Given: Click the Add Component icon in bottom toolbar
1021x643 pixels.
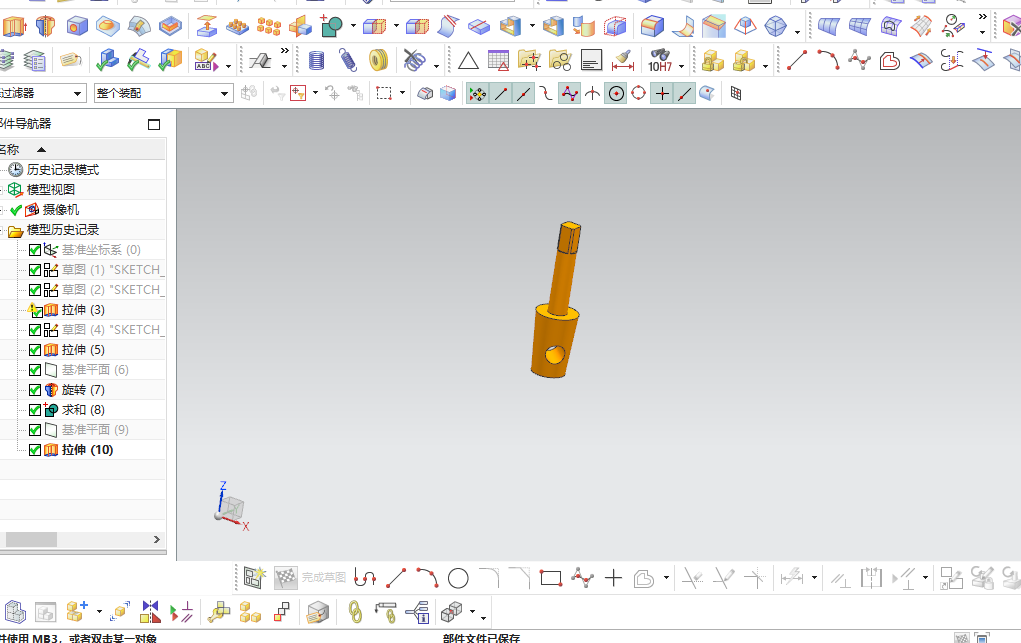Looking at the screenshot, I should click(77, 612).
